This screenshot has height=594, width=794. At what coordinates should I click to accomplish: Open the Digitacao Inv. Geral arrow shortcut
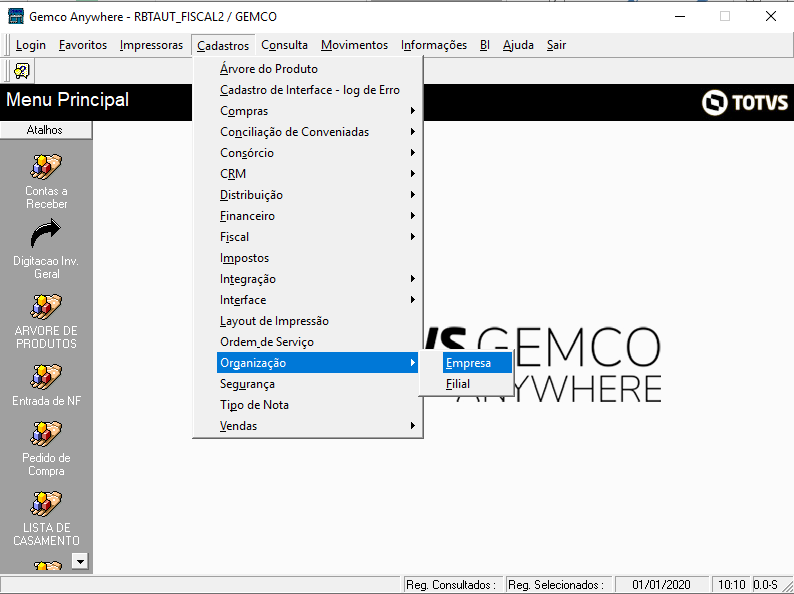[46, 233]
